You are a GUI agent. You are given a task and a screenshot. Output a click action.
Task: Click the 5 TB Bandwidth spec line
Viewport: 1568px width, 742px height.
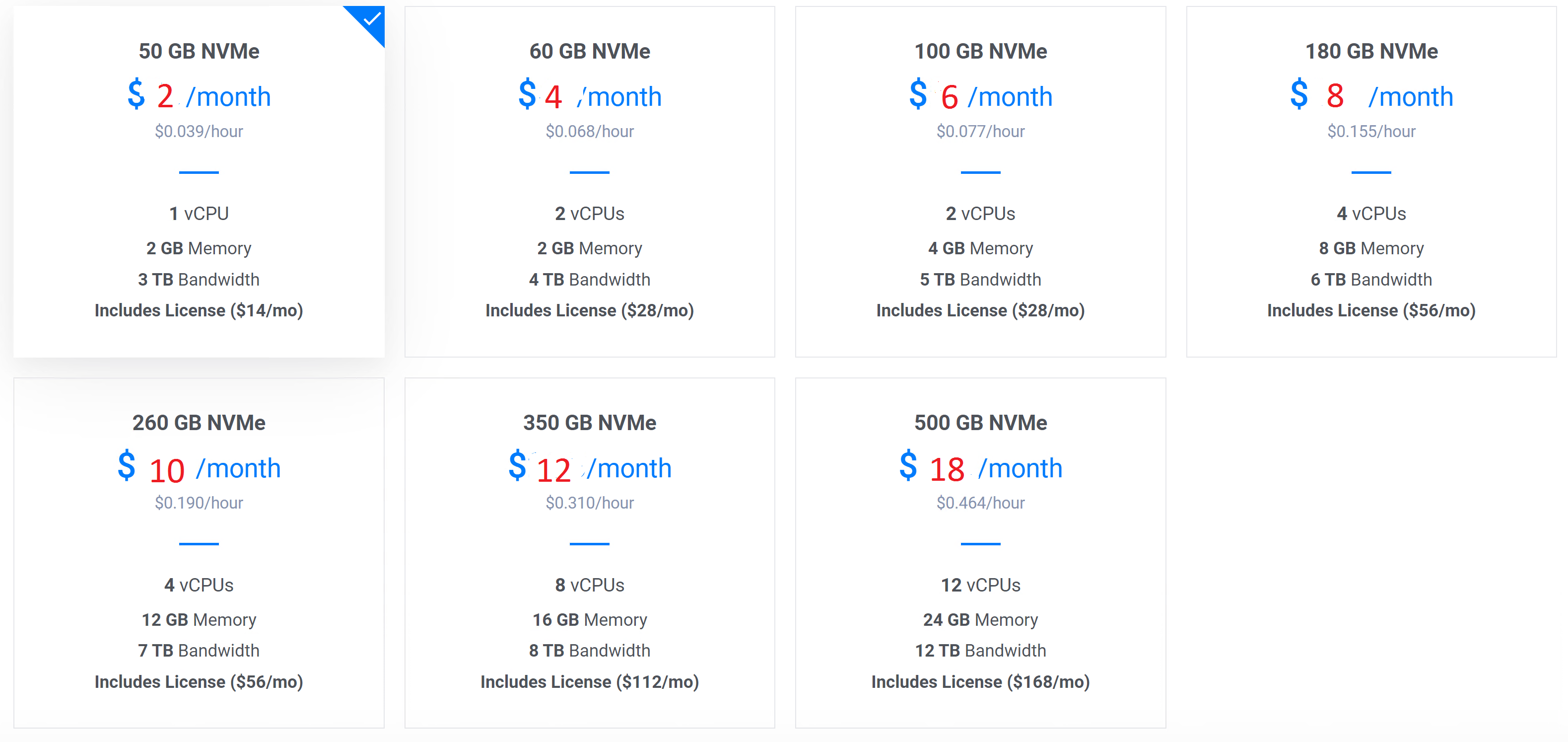click(x=980, y=280)
